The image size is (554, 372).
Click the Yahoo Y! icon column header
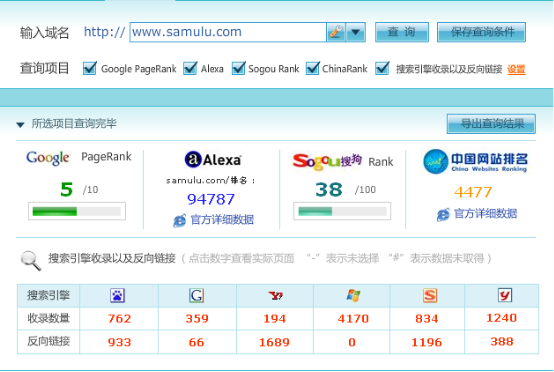[x=276, y=295]
